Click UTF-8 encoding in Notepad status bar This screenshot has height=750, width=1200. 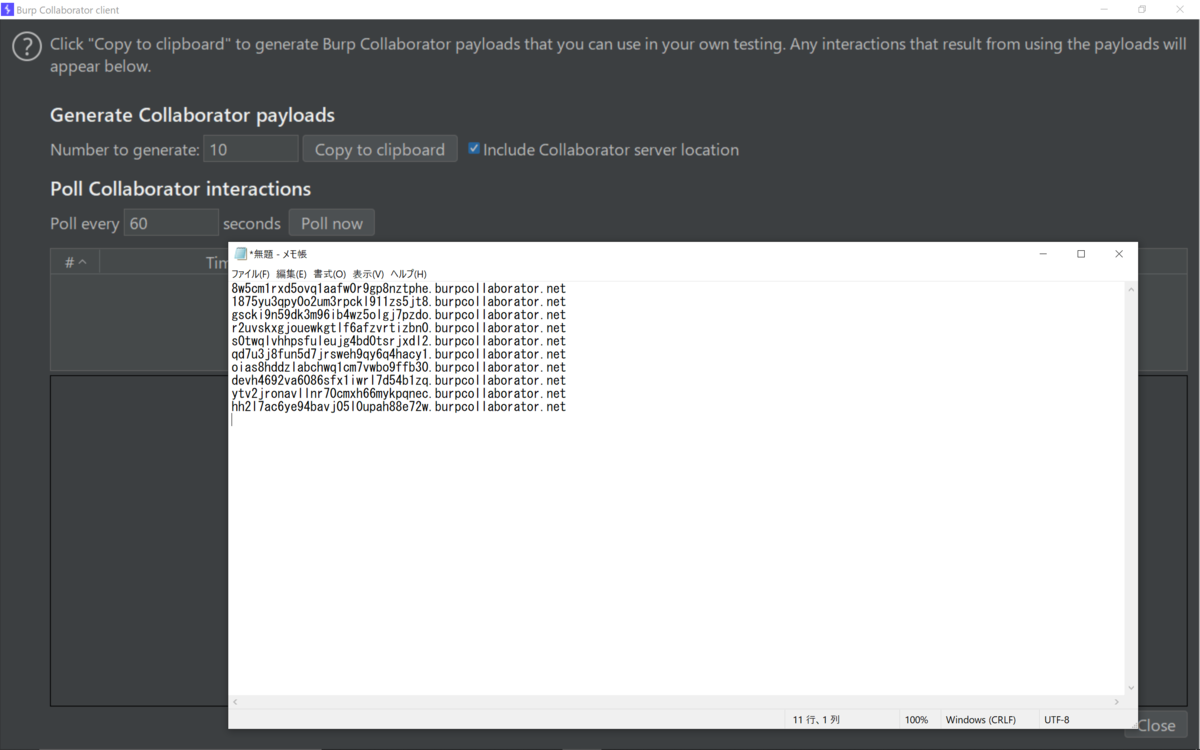pos(1057,720)
